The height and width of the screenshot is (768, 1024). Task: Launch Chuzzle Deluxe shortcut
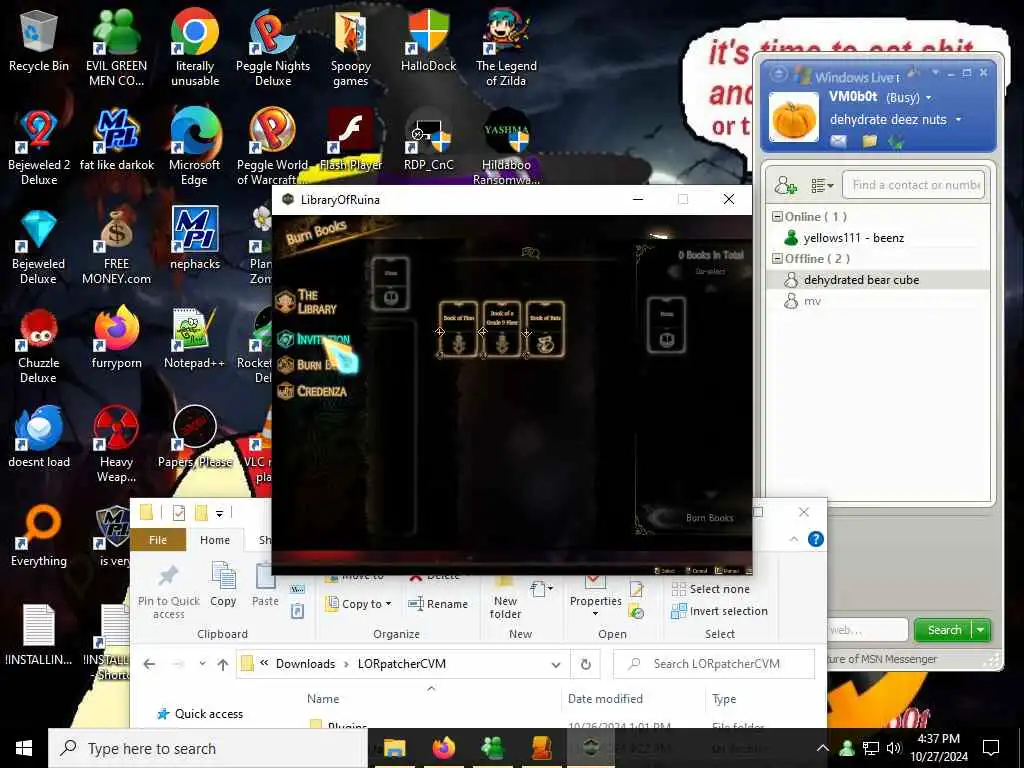(x=39, y=346)
